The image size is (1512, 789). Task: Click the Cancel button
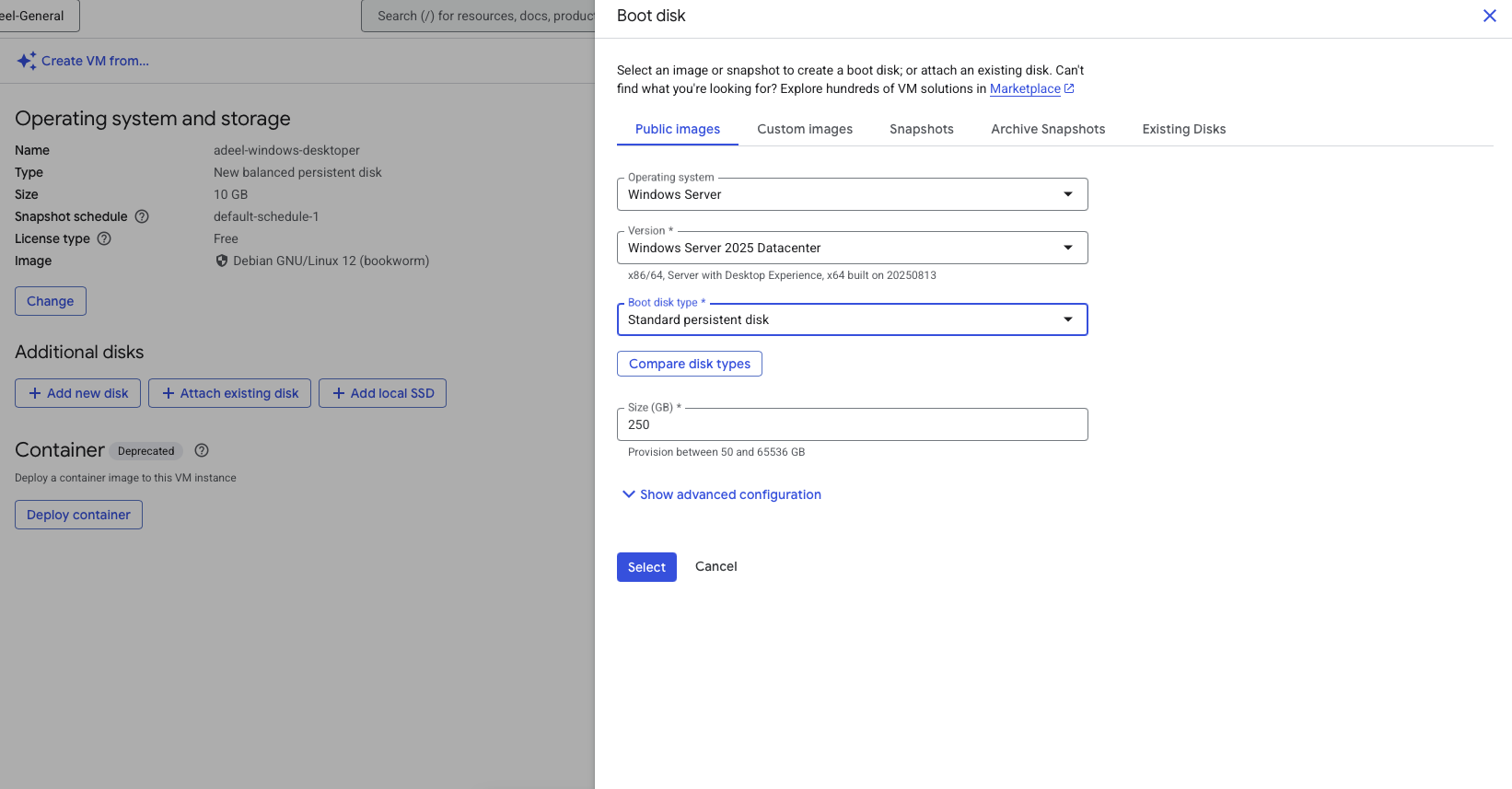[x=715, y=566]
